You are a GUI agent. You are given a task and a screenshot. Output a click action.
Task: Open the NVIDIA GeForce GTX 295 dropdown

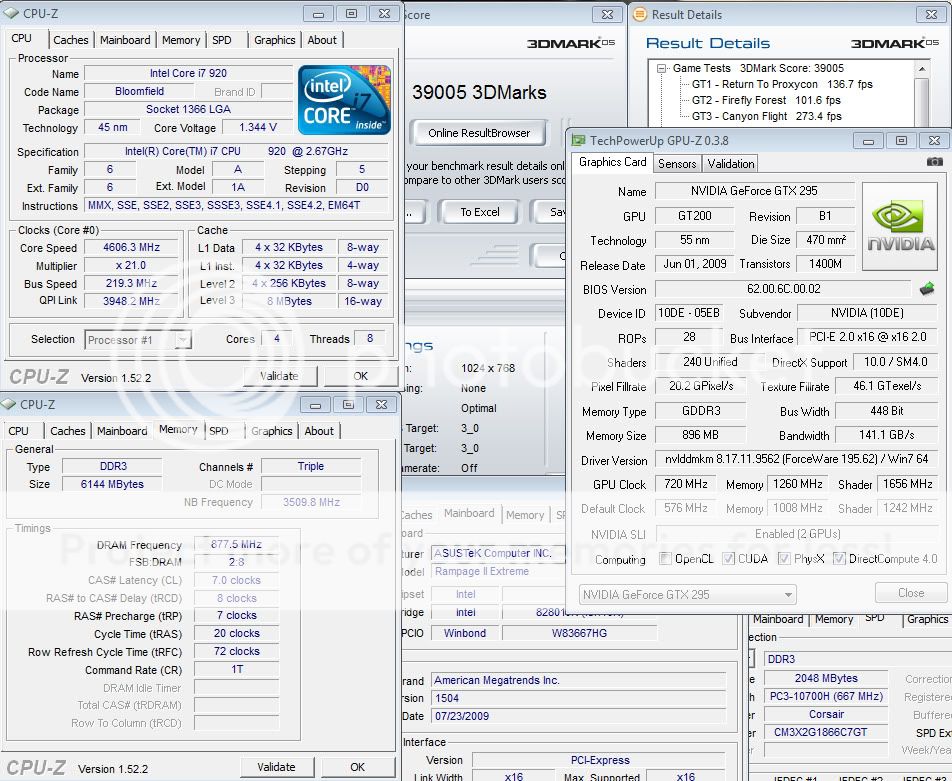(687, 595)
